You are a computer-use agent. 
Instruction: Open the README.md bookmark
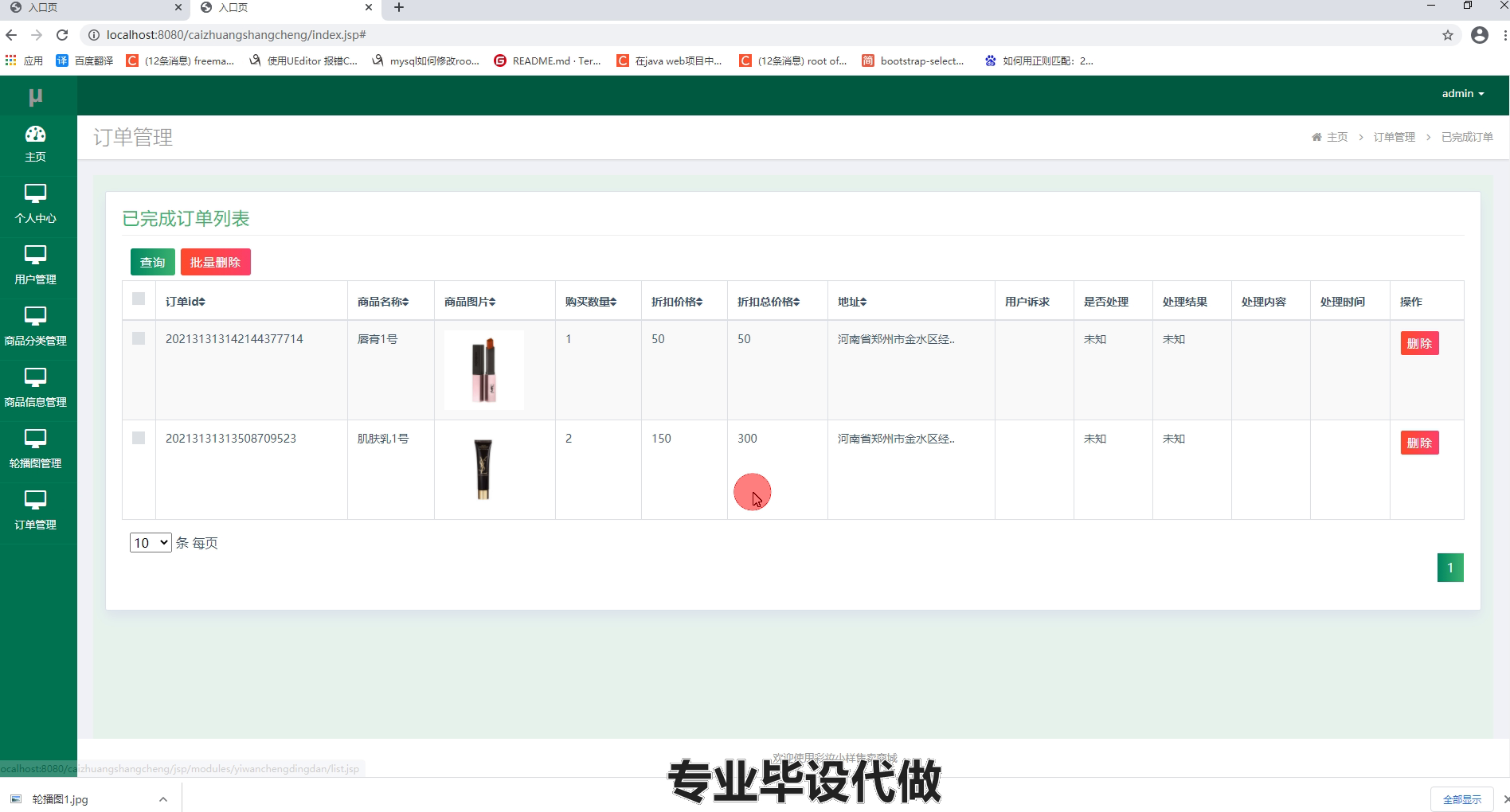pos(547,61)
